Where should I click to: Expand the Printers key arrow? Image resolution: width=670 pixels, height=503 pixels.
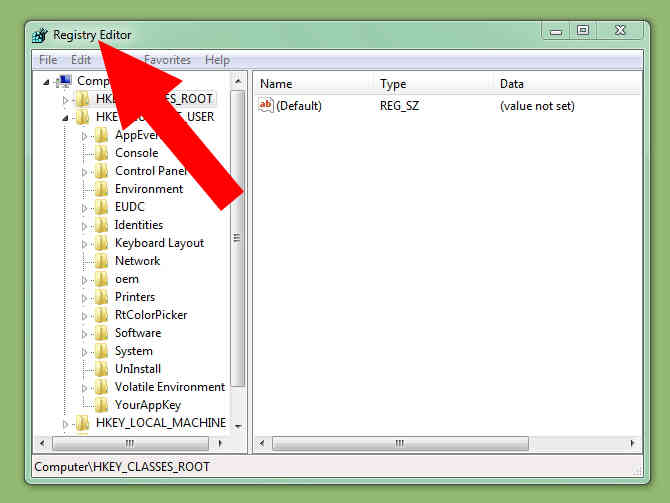tap(86, 297)
